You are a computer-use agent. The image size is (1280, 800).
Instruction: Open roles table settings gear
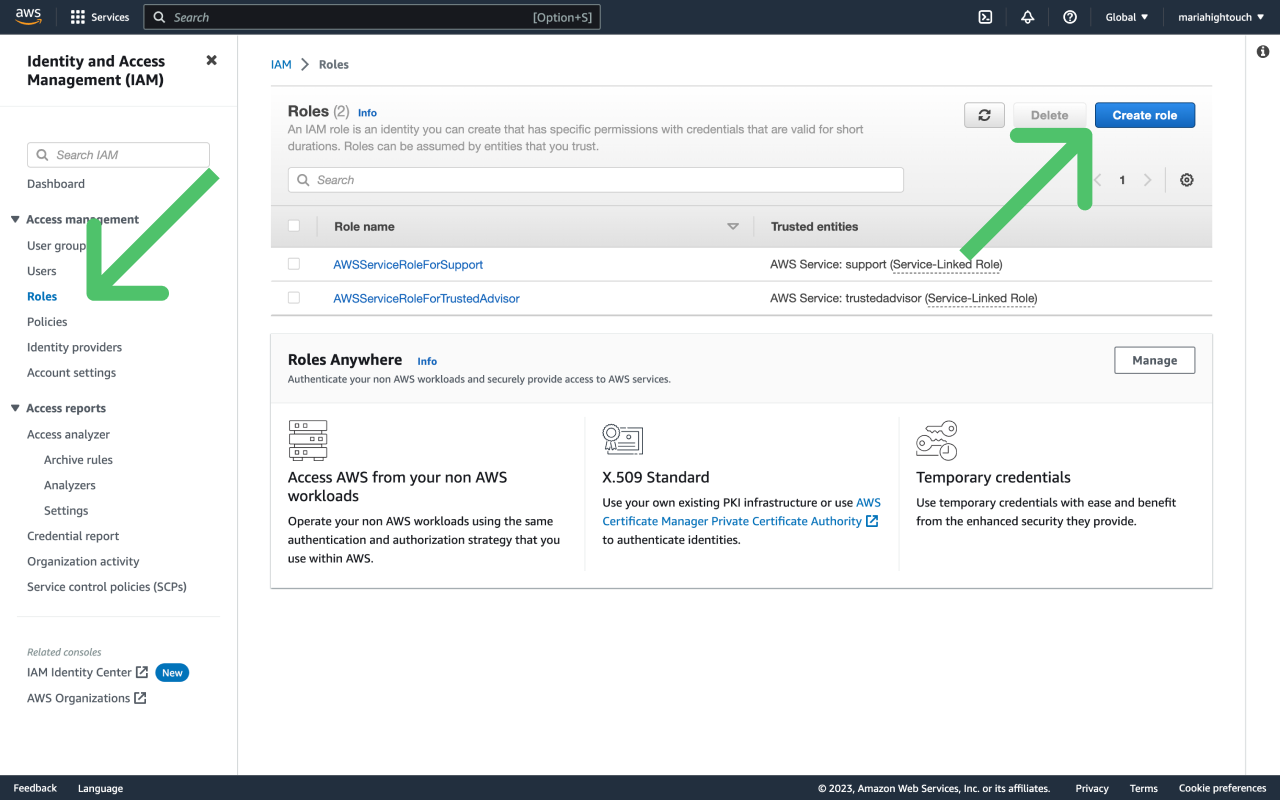click(x=1187, y=180)
